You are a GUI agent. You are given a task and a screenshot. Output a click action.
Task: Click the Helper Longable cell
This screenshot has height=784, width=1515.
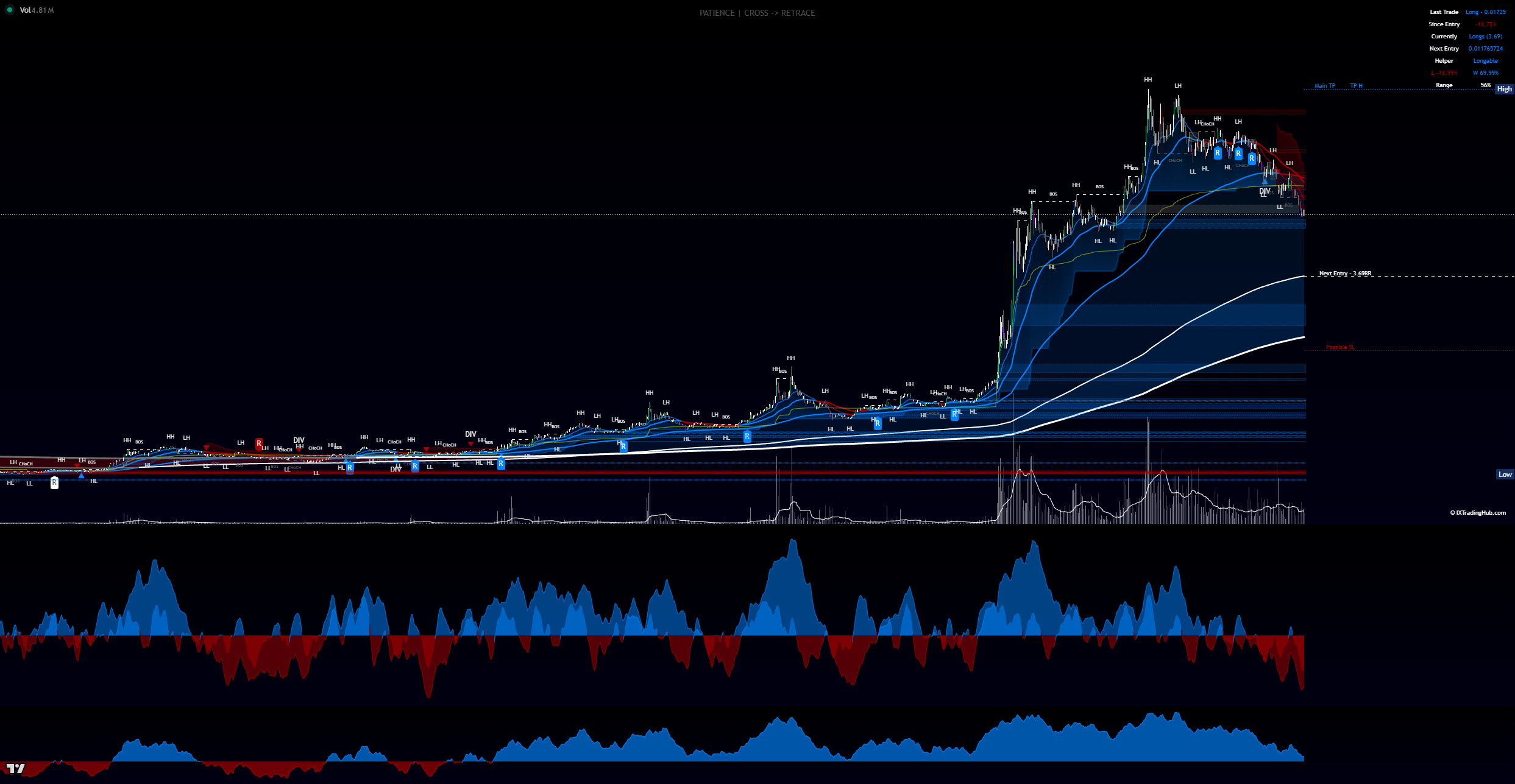click(1485, 61)
